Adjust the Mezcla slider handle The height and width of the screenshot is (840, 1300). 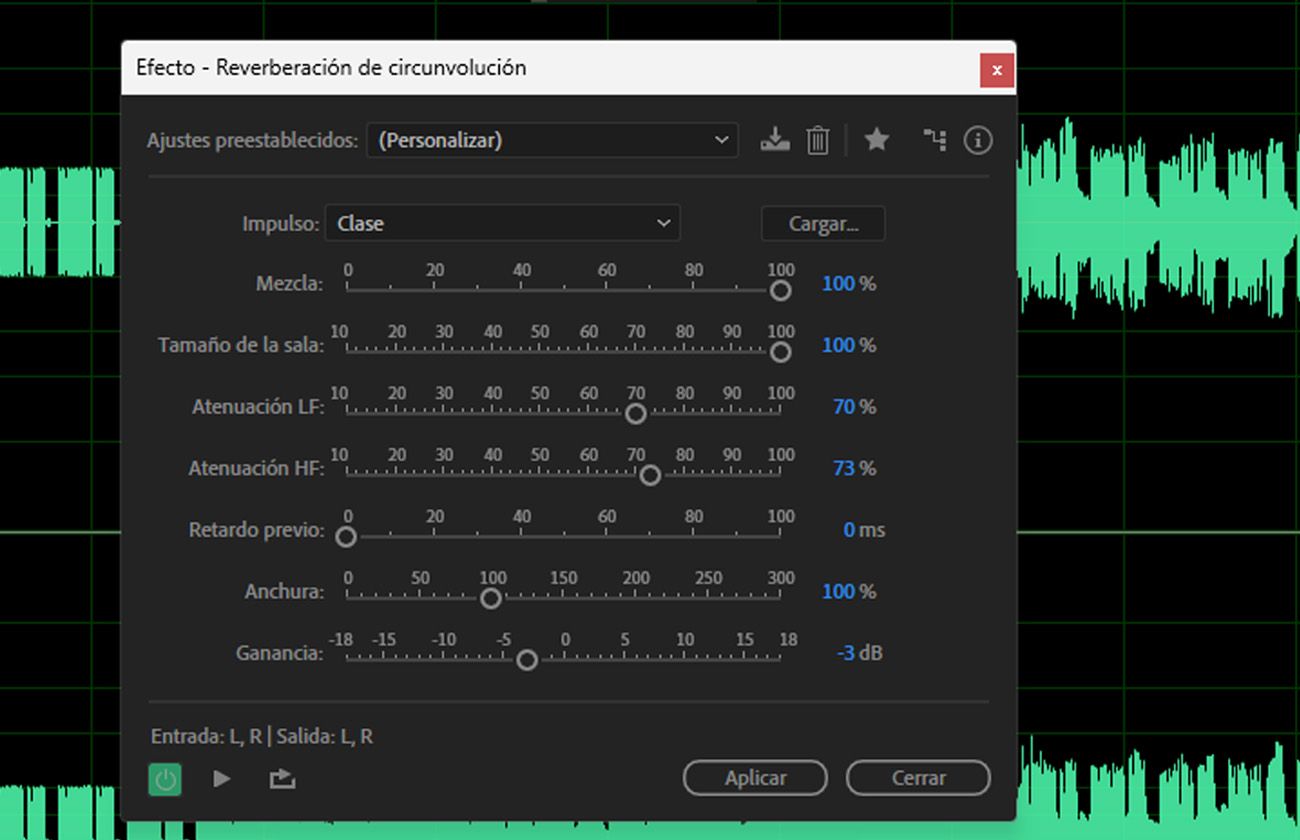click(780, 290)
